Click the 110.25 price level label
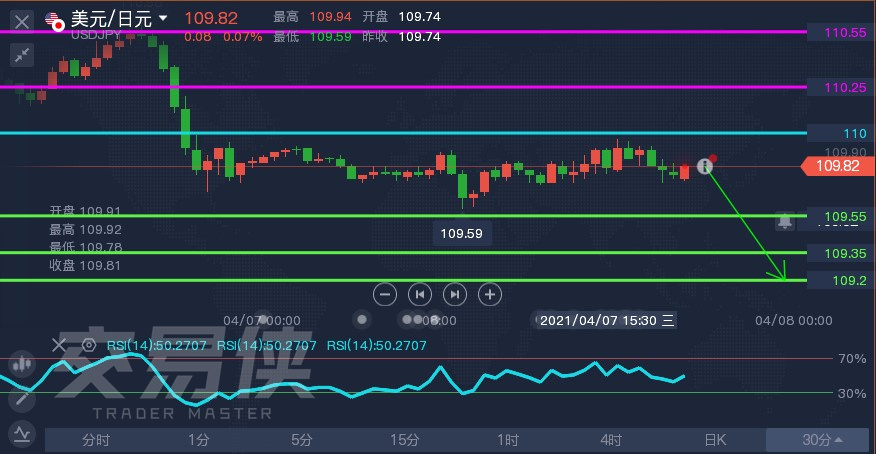 841,87
